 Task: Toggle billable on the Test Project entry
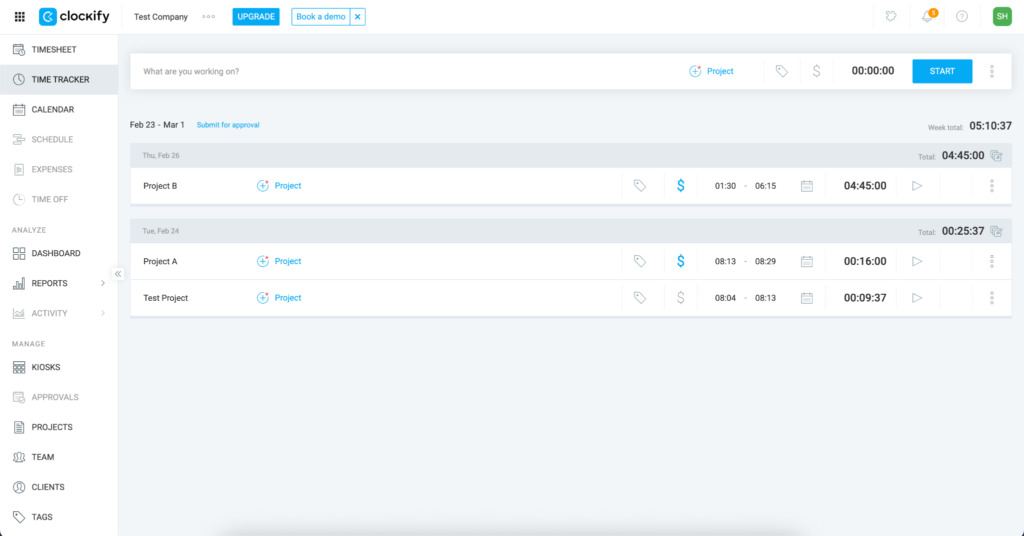click(x=680, y=298)
